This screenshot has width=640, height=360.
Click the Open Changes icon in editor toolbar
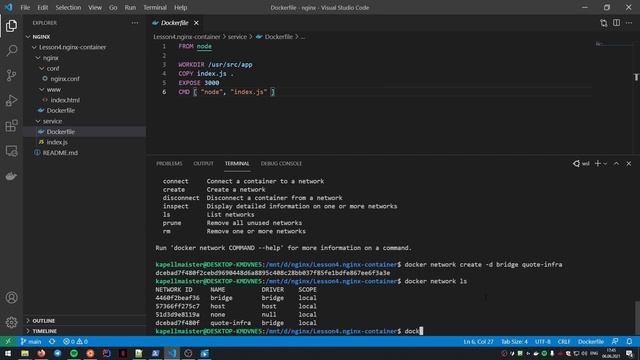click(604, 23)
